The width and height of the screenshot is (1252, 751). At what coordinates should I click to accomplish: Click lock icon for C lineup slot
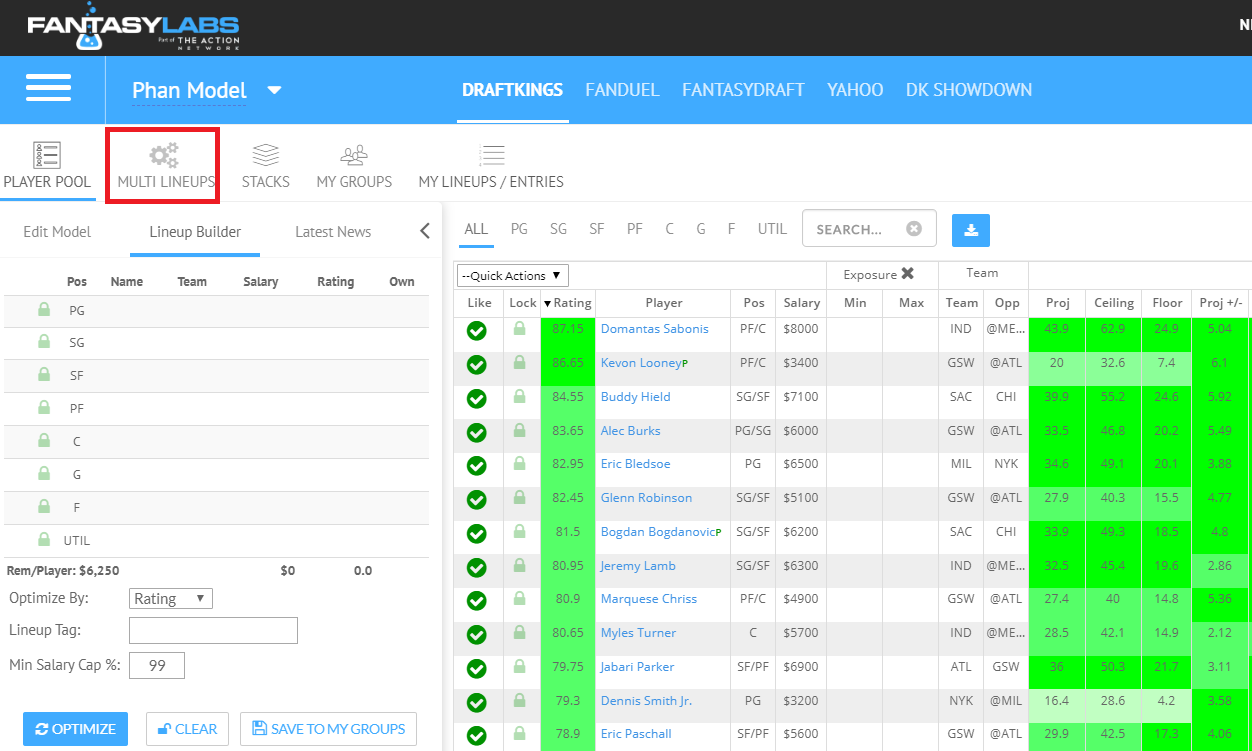[44, 441]
